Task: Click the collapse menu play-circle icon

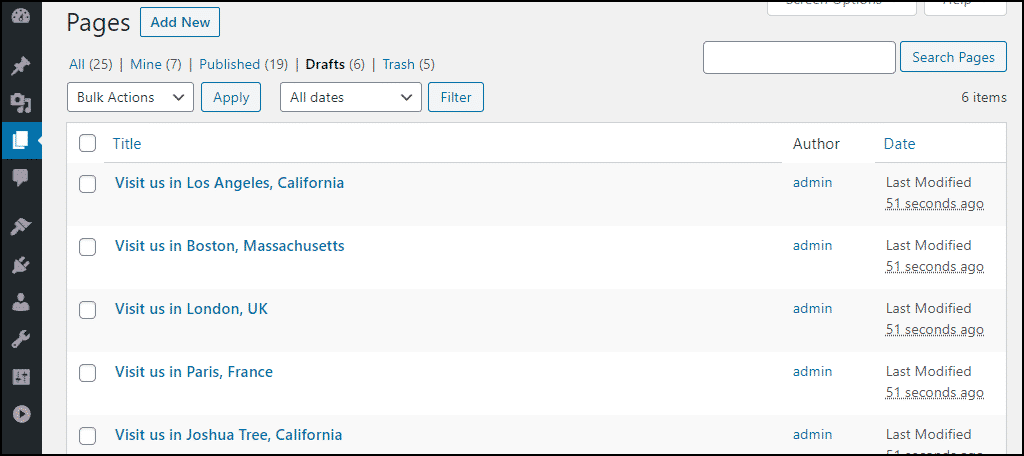Action: pos(21,414)
